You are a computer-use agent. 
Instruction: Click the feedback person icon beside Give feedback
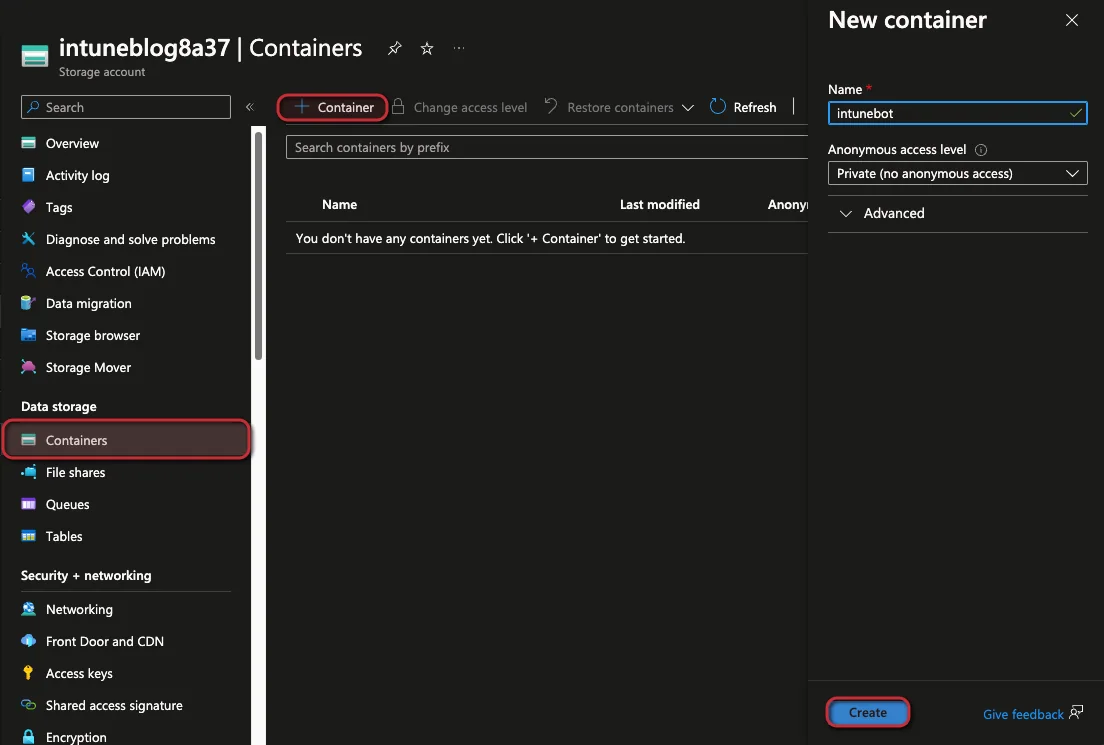coord(1076,713)
